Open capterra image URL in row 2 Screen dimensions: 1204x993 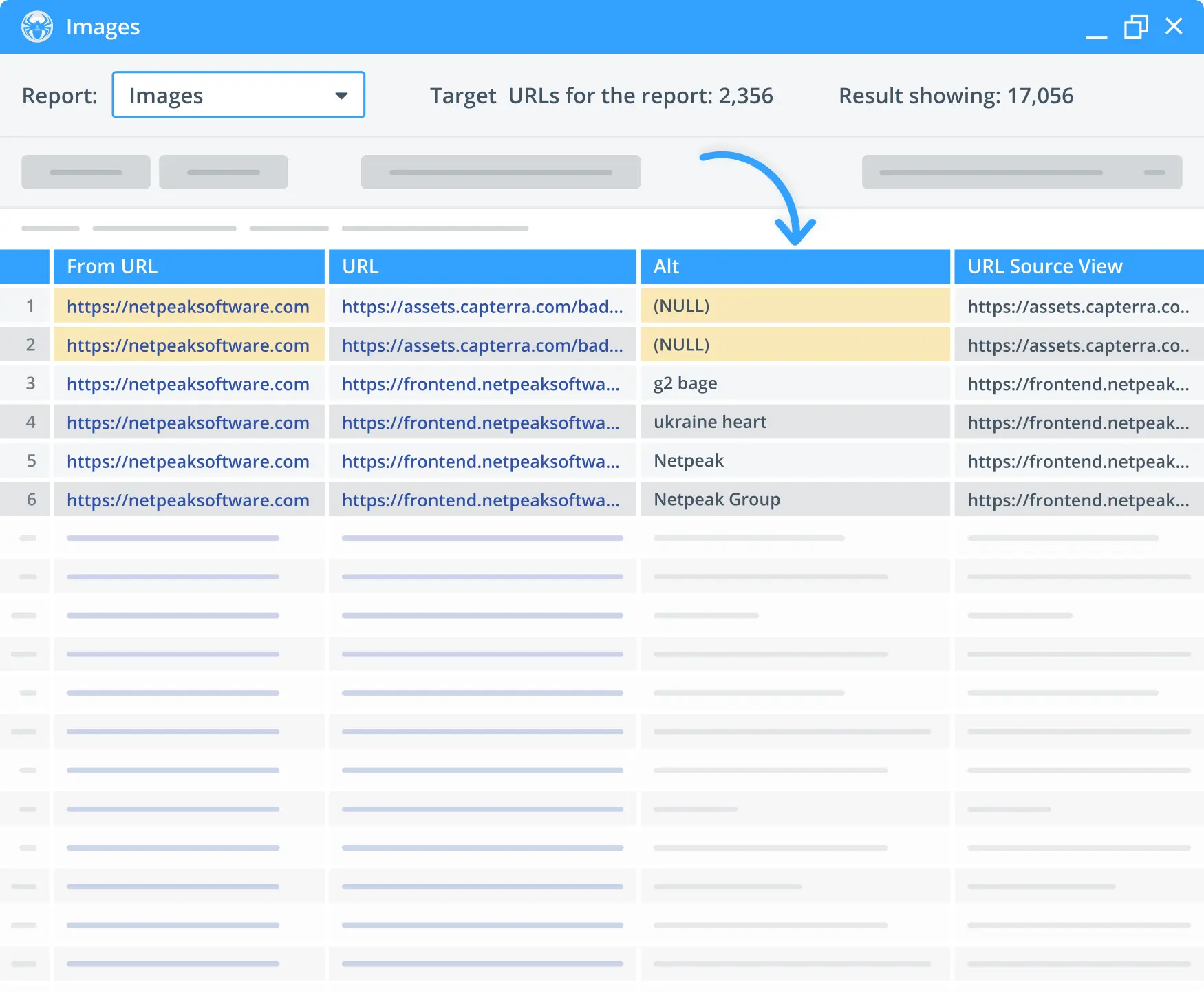point(482,345)
